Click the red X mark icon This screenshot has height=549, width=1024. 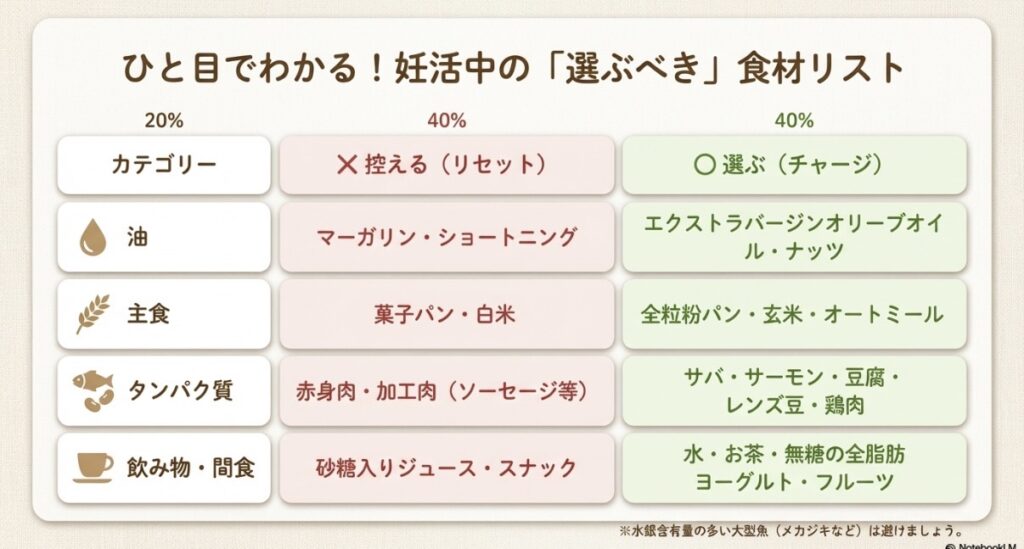click(x=346, y=165)
